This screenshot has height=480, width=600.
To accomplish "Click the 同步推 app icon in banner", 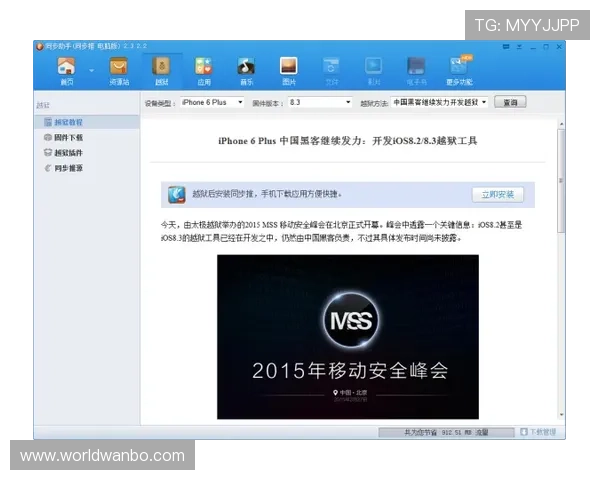I will coord(177,195).
